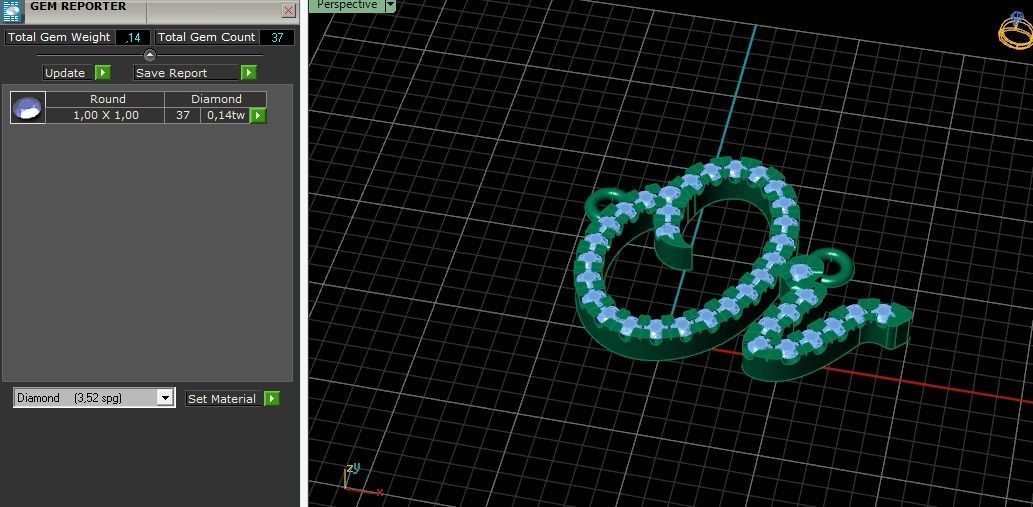The image size is (1033, 507).
Task: Click the Total Gem Weight label
Action: [59, 38]
